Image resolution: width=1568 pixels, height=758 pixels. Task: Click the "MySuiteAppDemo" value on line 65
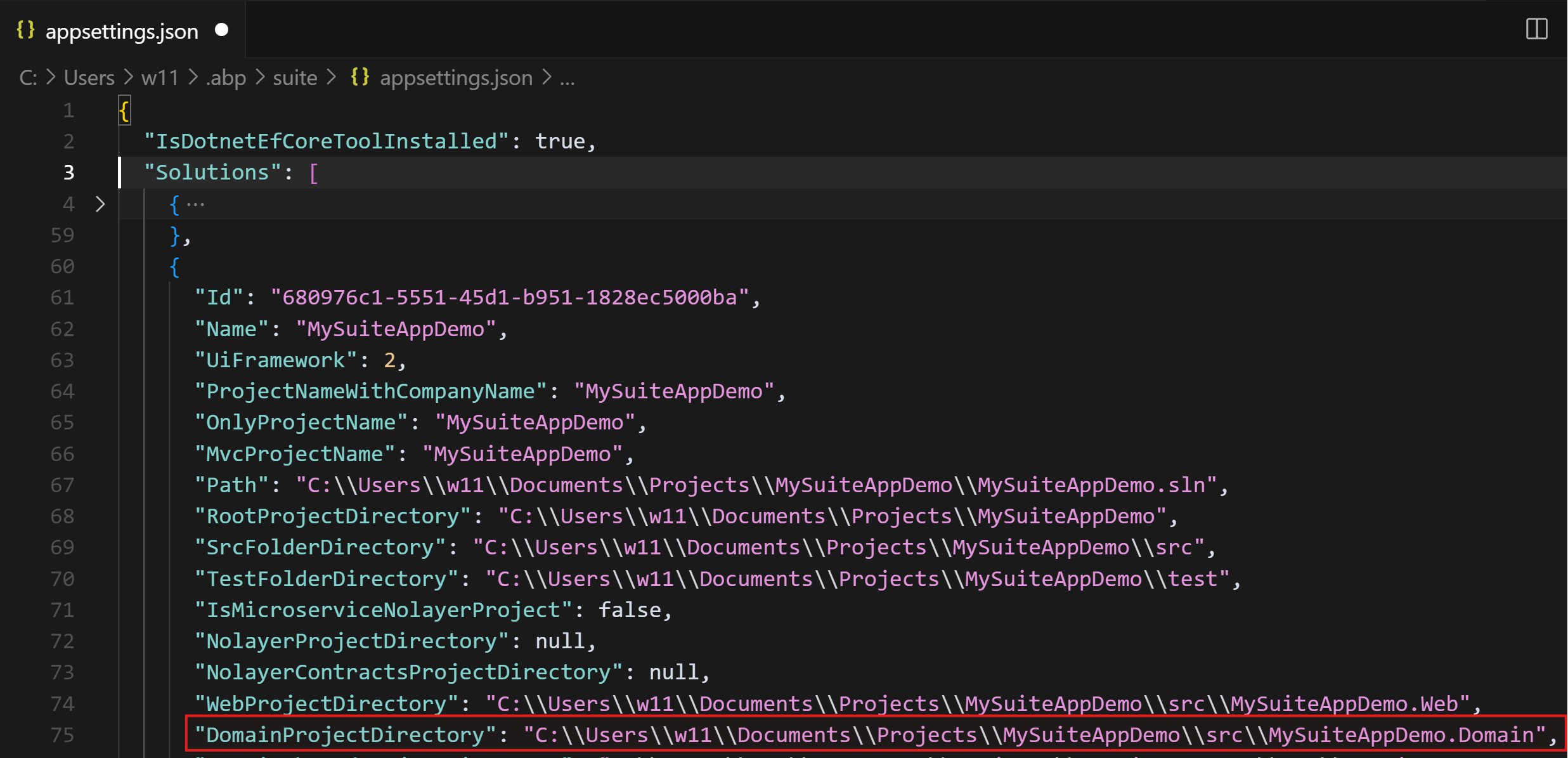point(535,422)
